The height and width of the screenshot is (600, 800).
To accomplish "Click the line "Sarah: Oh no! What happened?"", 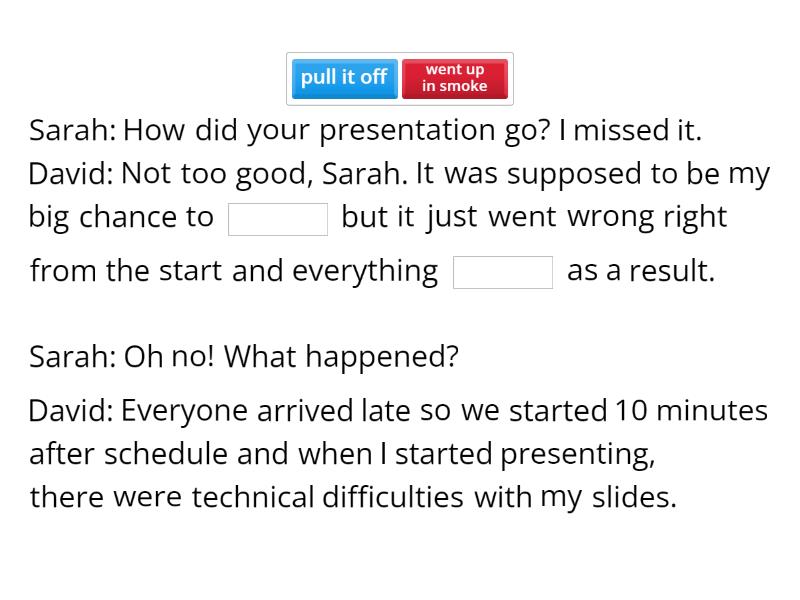I will (244, 357).
